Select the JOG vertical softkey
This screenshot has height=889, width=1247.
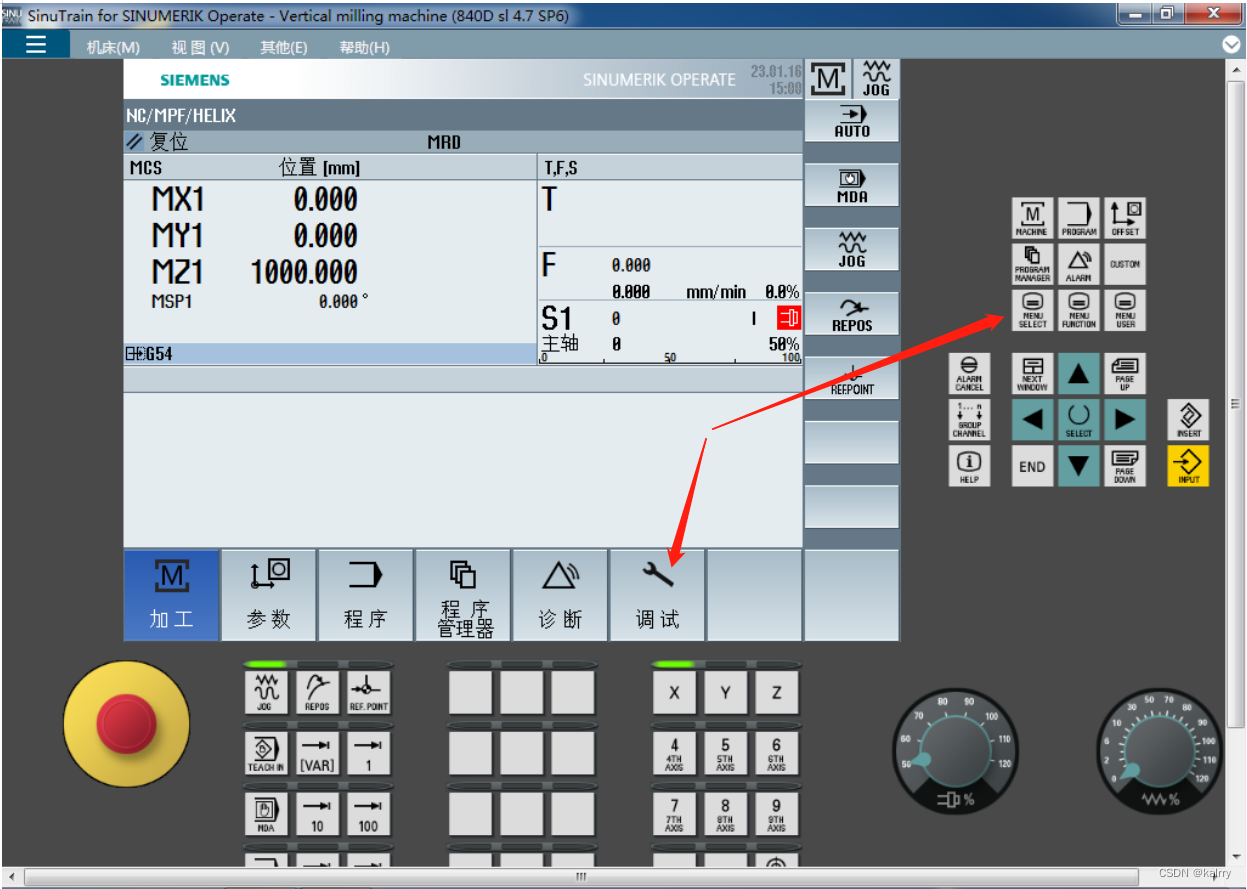coord(852,250)
